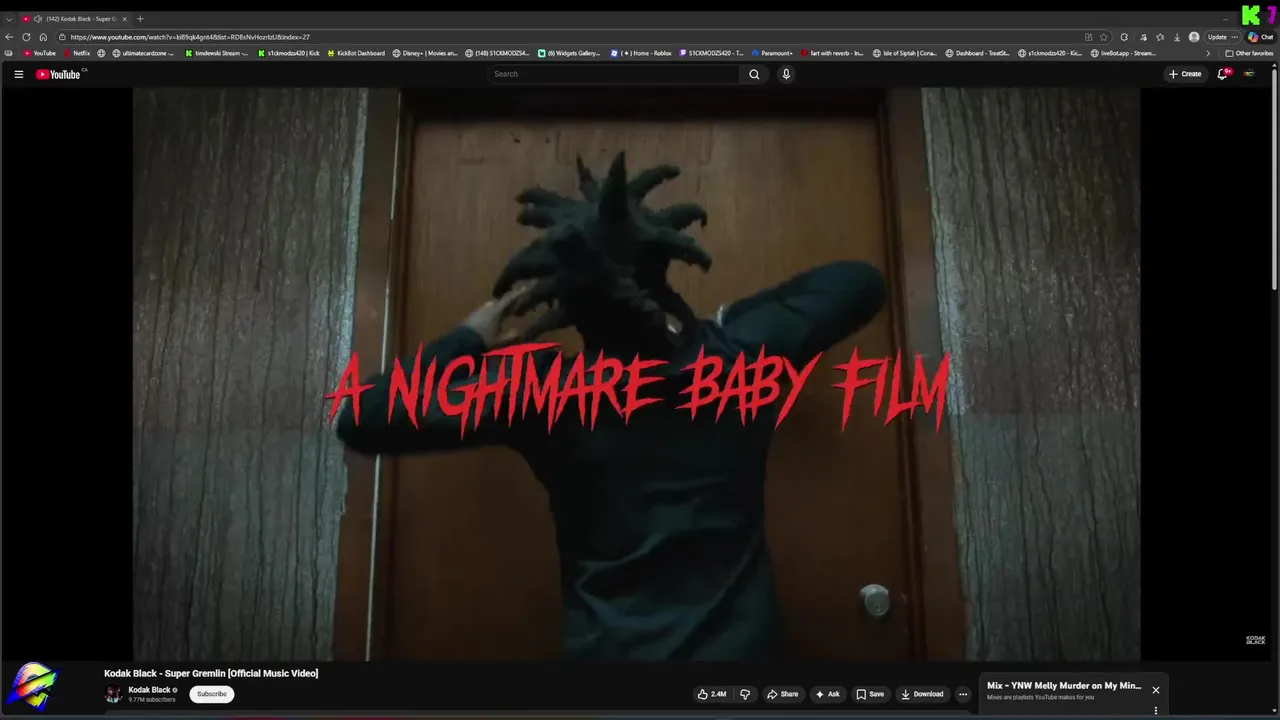Click video title Kodak Black - Super Gremlin
This screenshot has width=1280, height=720.
pyautogui.click(x=211, y=673)
